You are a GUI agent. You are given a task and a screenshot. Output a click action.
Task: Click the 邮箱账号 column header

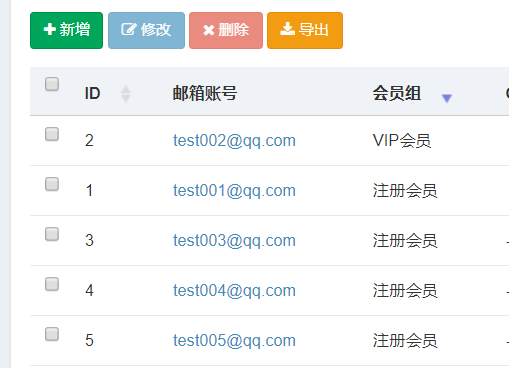pos(205,93)
